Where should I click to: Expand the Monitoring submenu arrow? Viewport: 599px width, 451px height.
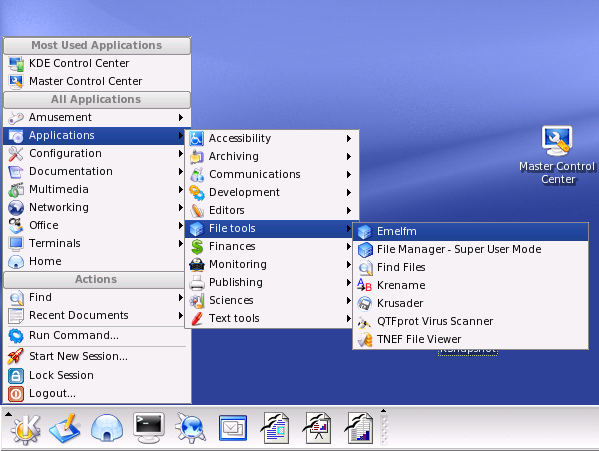[349, 264]
